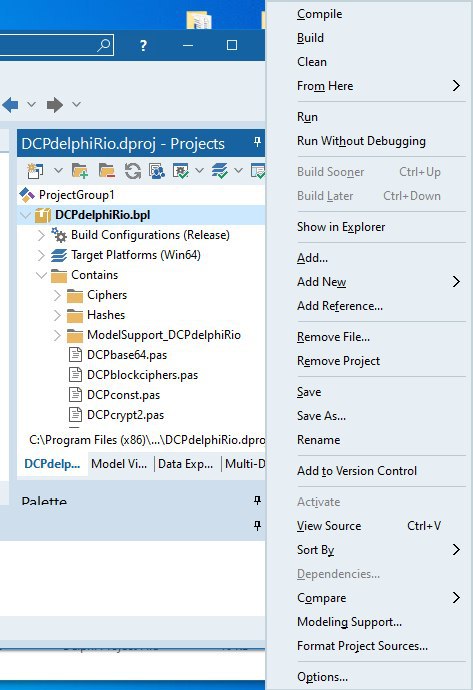Screen dimensions: 473x690
Task: Open the help question mark icon
Action: pos(143,45)
